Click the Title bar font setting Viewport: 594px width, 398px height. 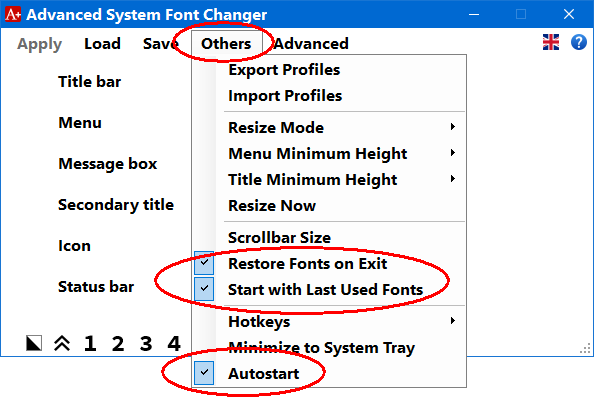pyautogui.click(x=89, y=82)
